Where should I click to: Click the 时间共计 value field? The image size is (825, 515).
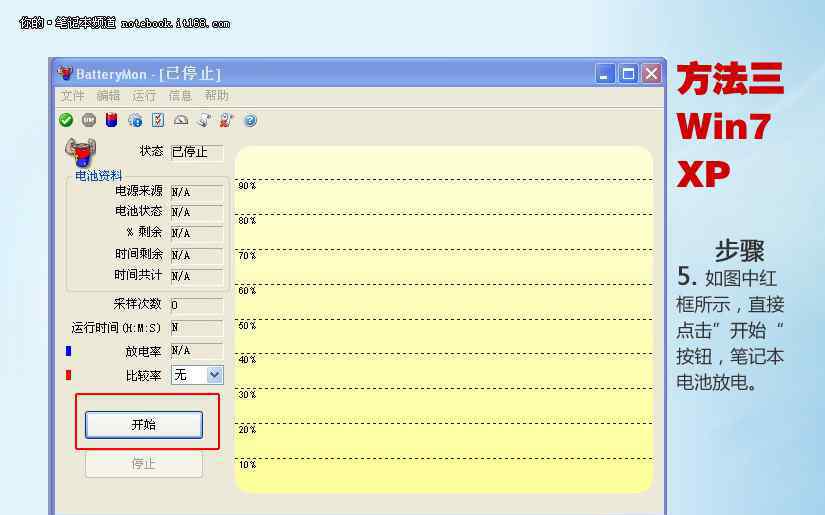pyautogui.click(x=197, y=276)
